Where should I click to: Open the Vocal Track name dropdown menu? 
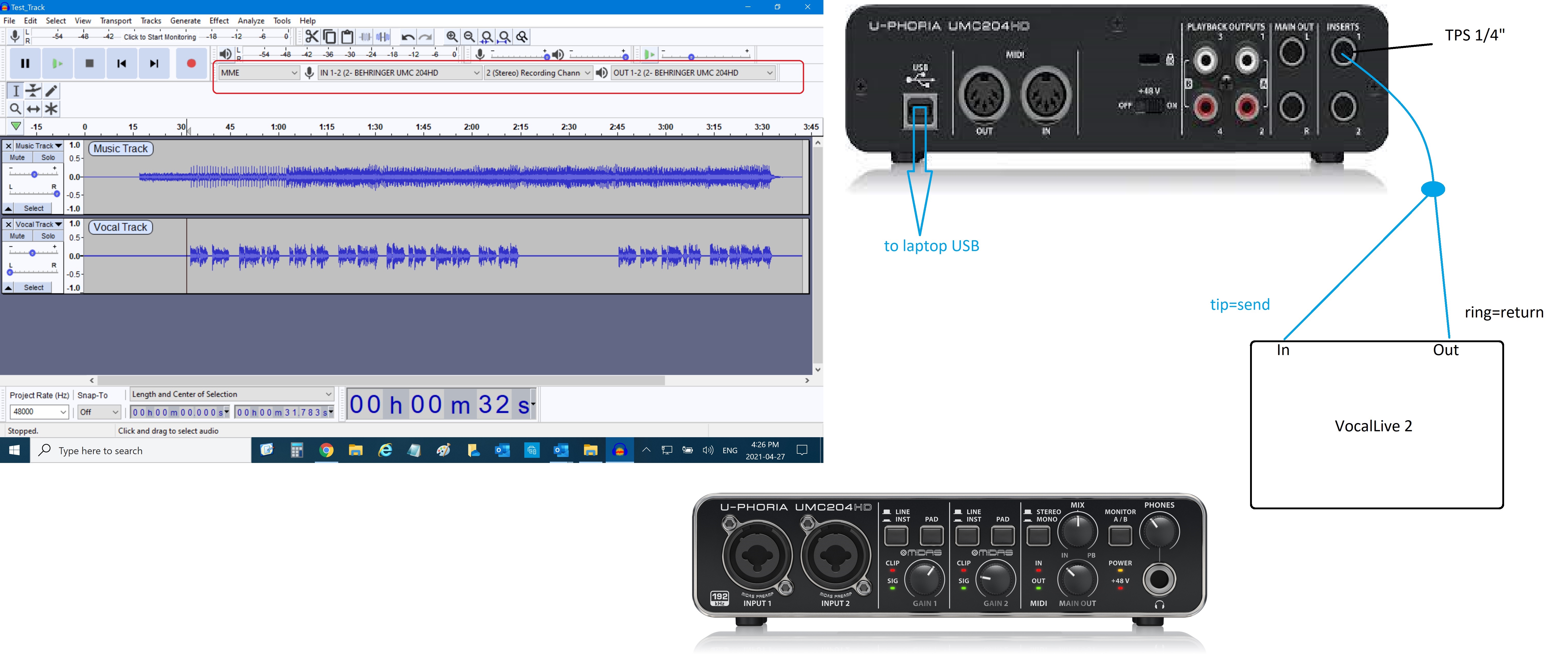tap(38, 225)
